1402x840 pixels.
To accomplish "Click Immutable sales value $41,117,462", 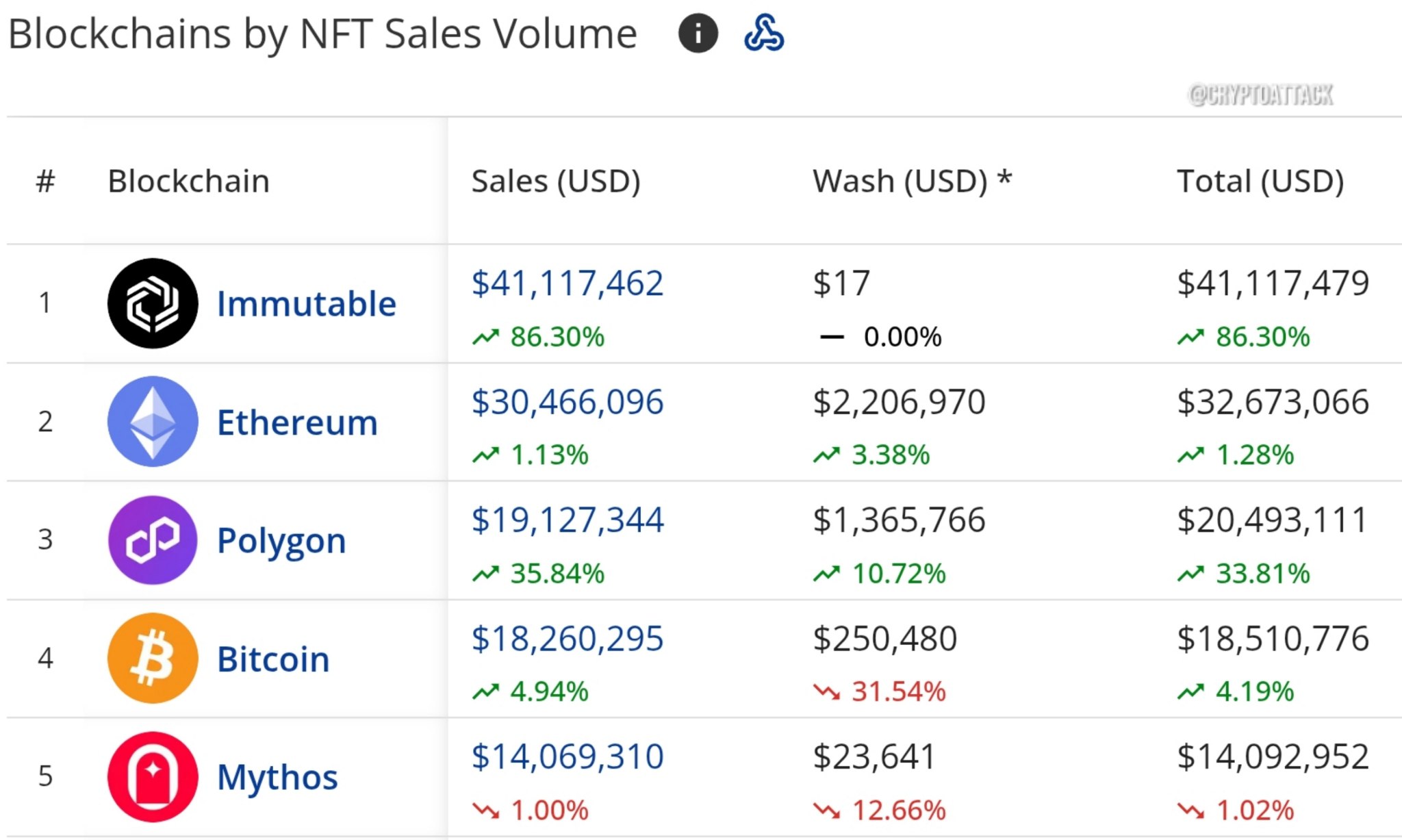I will (568, 283).
